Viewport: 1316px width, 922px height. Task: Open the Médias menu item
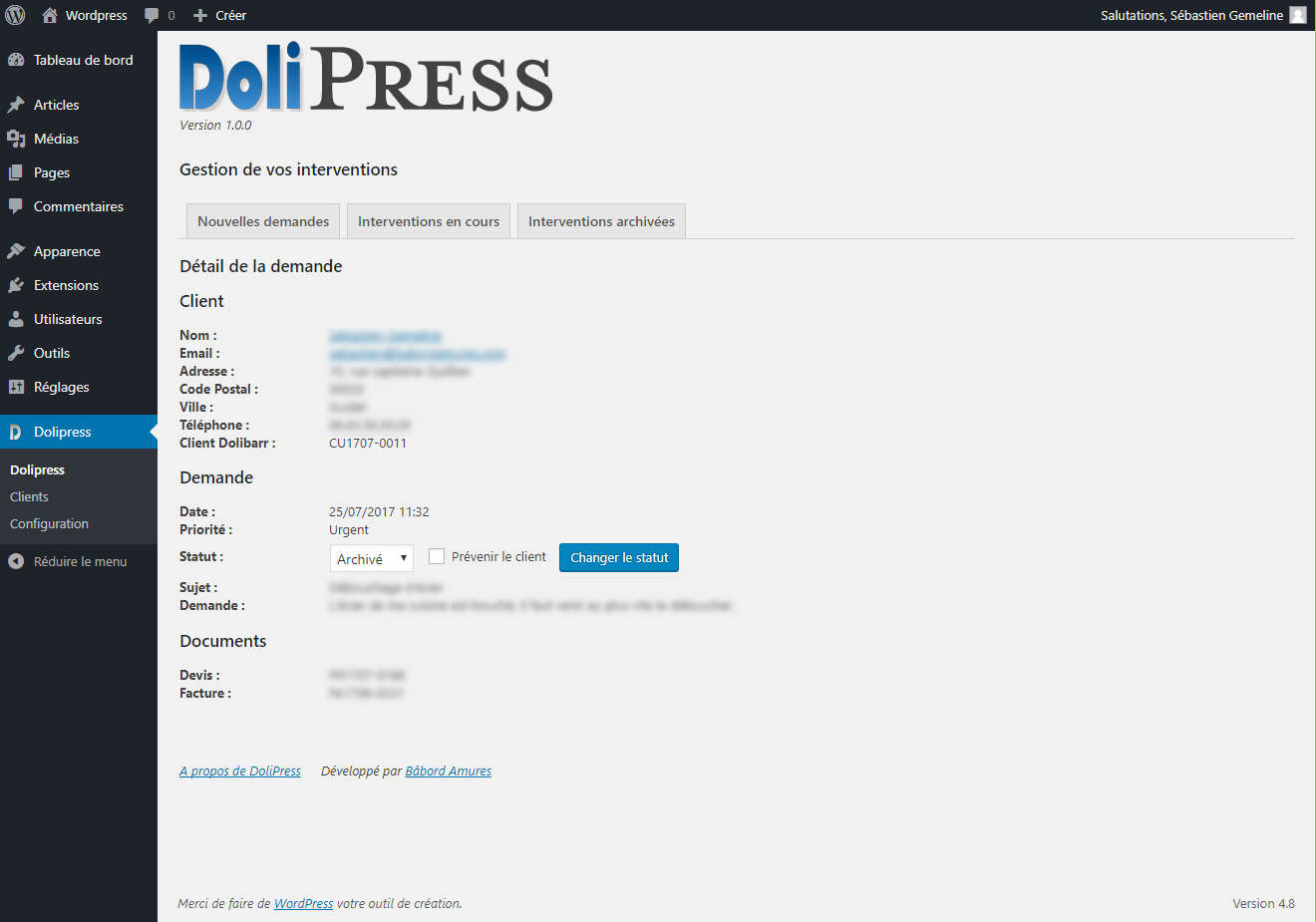(79, 139)
